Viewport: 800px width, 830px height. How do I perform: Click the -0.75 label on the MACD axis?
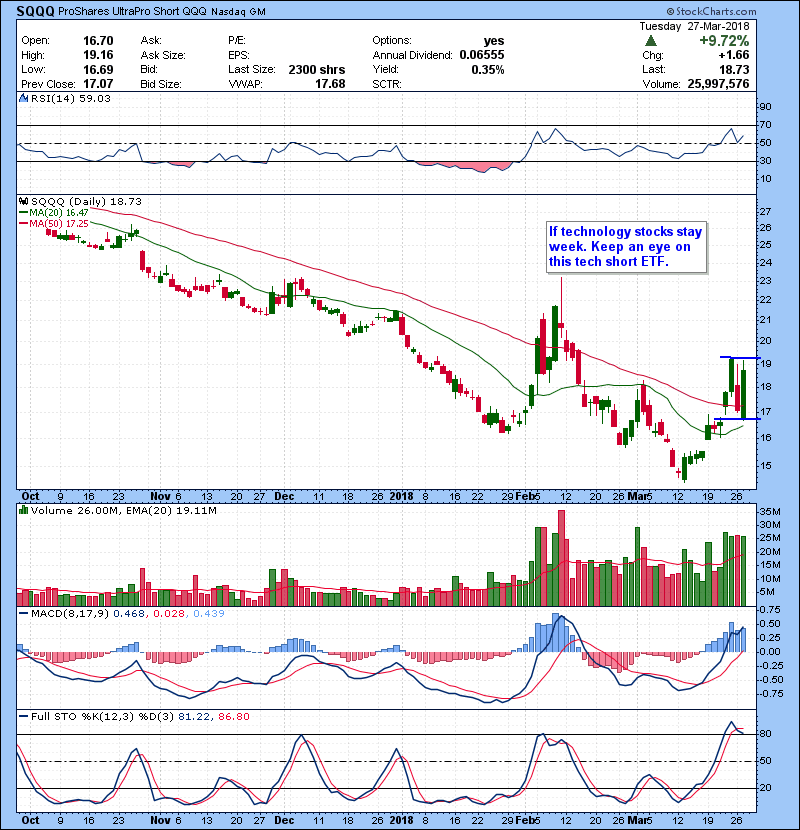[770, 693]
